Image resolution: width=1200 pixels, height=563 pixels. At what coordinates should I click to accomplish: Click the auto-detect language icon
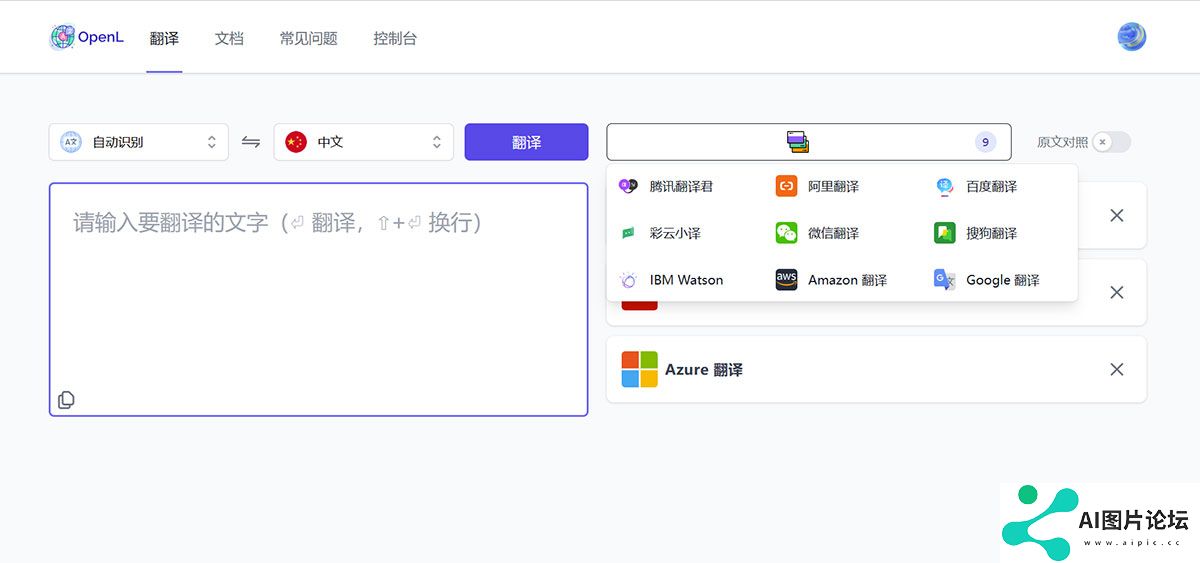[x=71, y=142]
